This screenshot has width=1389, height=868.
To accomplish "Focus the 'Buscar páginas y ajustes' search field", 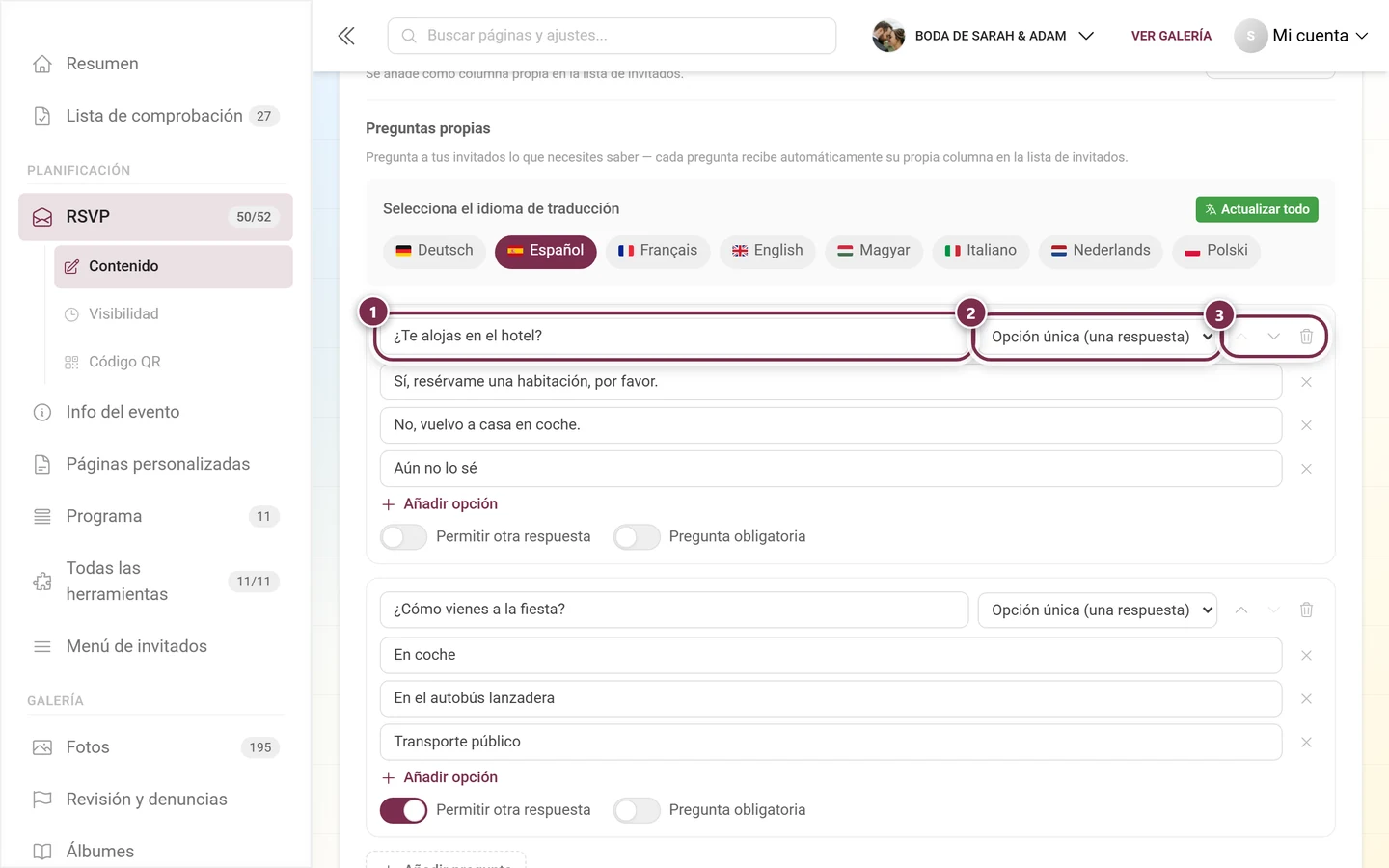I will 612,36.
